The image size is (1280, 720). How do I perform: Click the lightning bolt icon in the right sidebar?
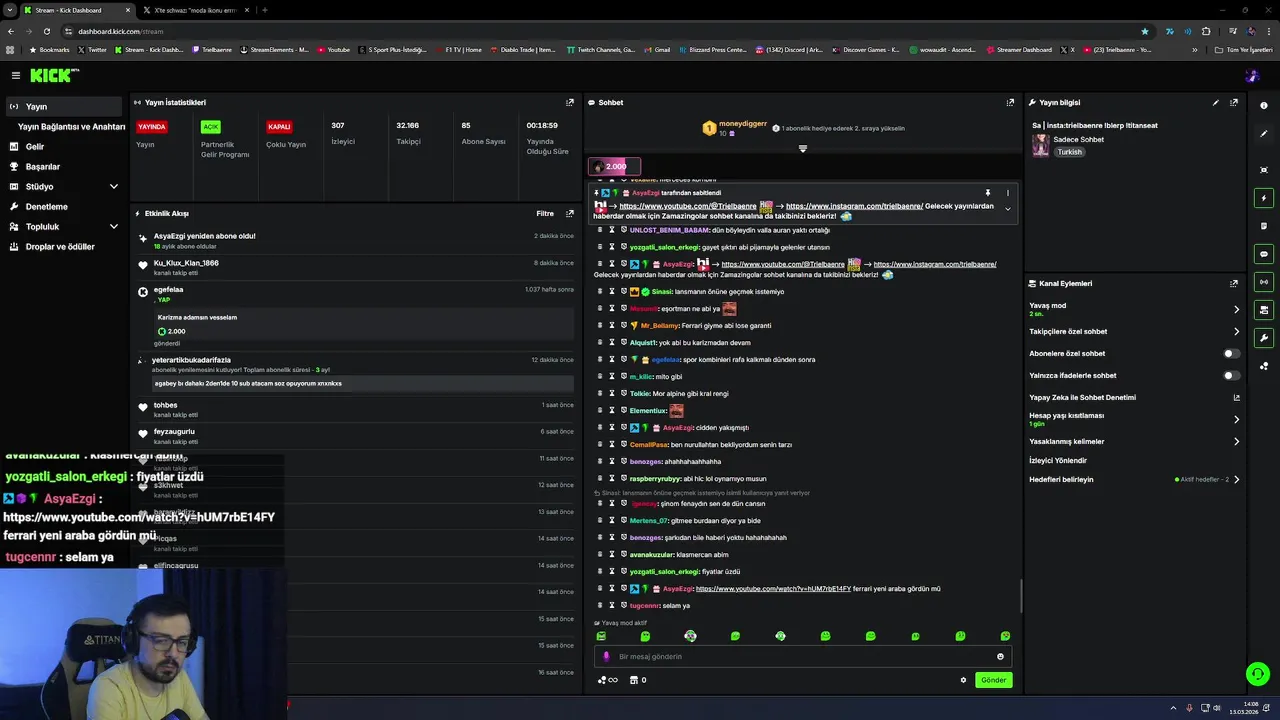pyautogui.click(x=1264, y=198)
